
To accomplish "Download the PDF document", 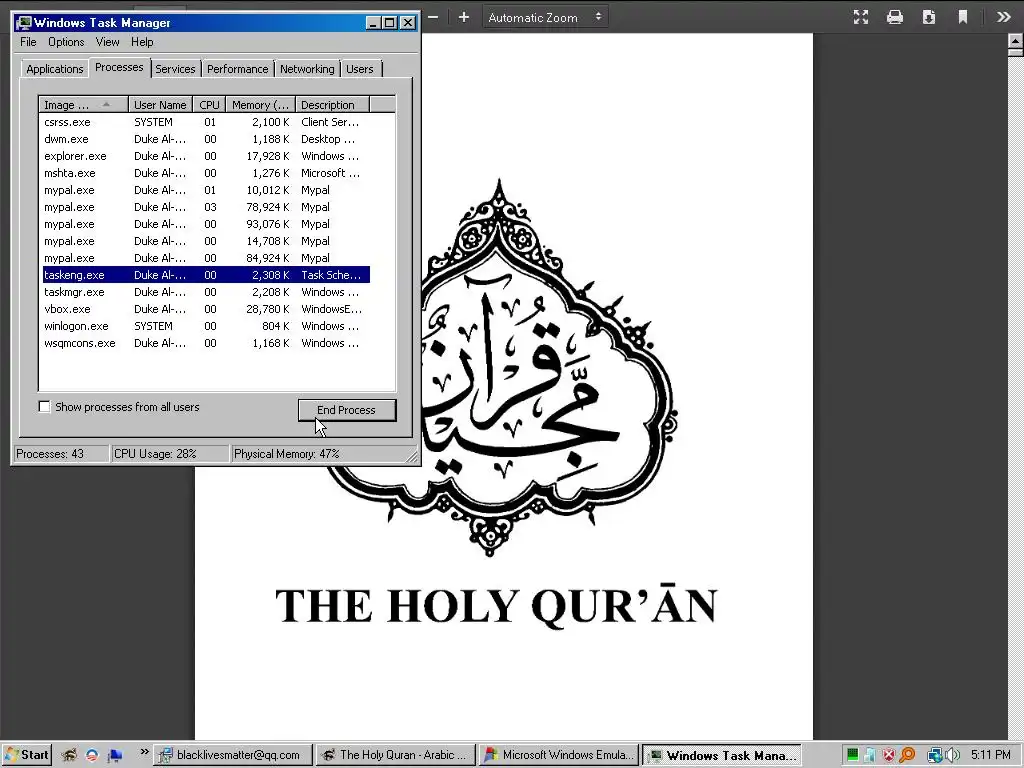I will (x=929, y=17).
